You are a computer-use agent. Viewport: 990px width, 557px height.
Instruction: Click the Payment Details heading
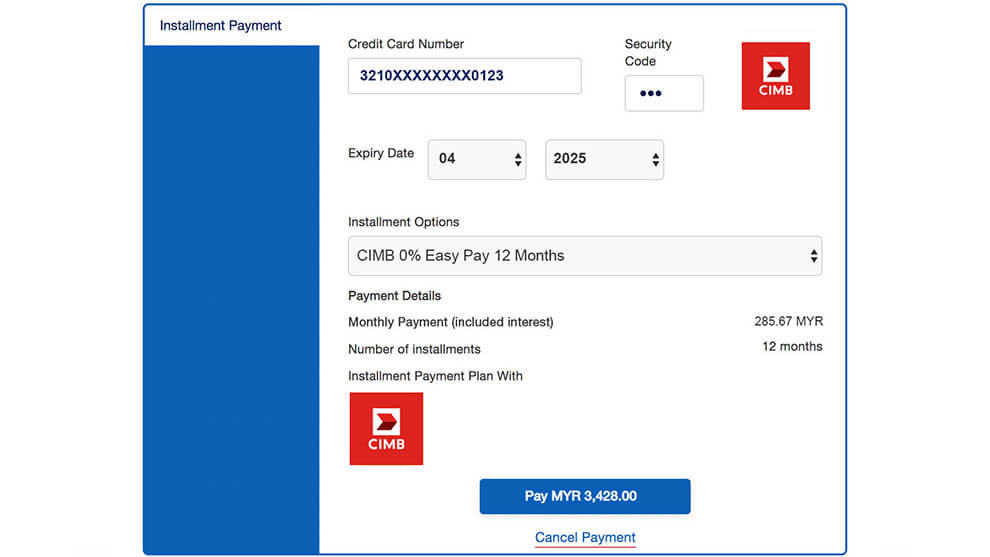[395, 296]
